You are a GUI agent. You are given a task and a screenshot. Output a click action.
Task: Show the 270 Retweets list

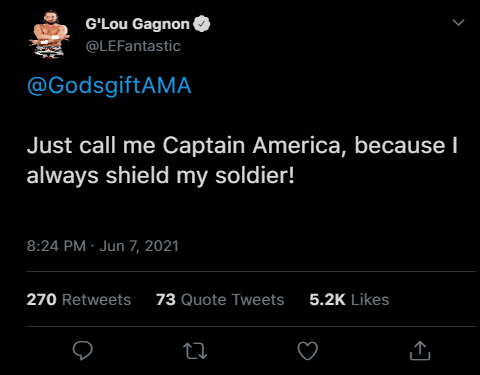79,299
